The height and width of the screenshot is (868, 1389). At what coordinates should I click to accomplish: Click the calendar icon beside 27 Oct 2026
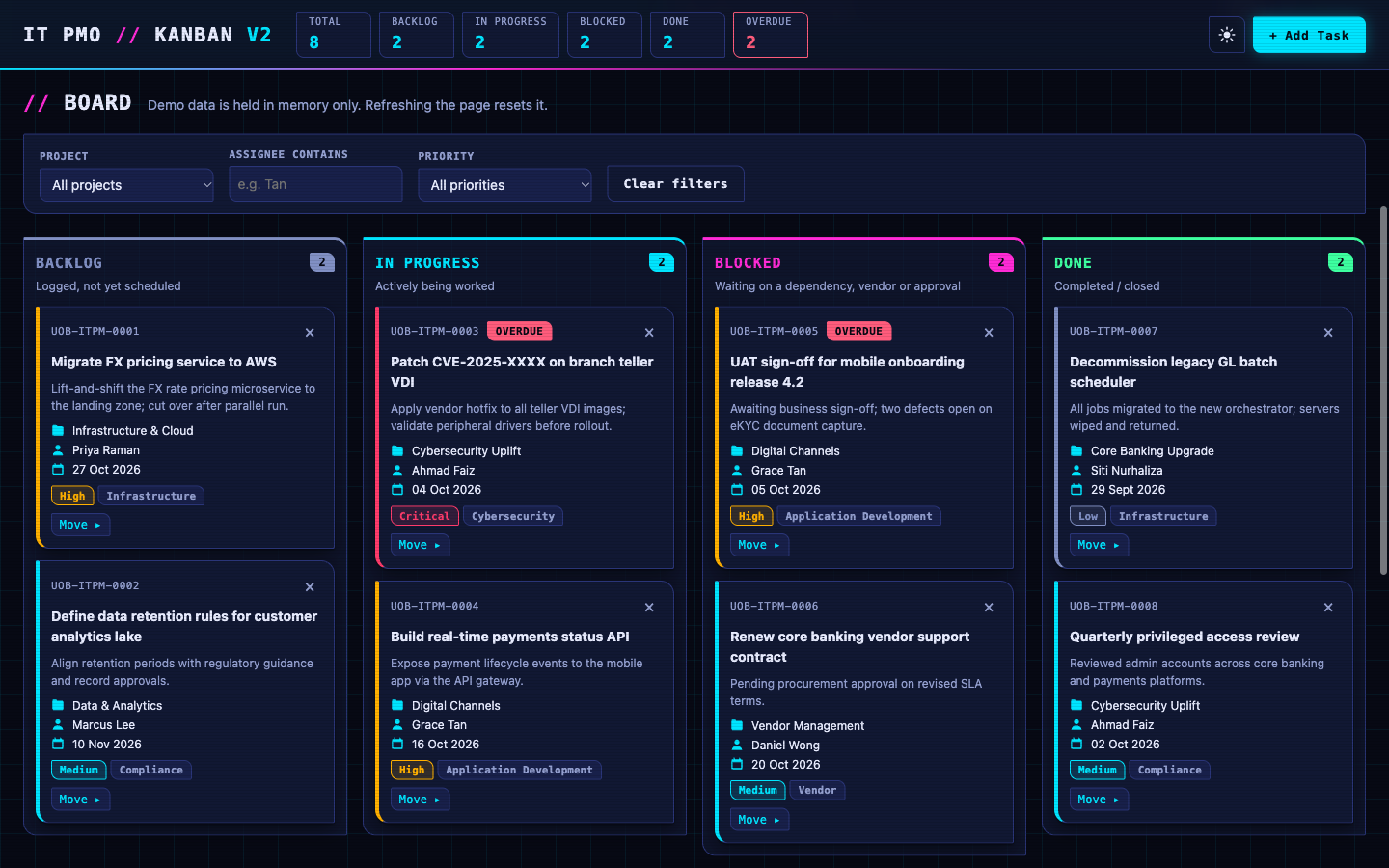58,470
